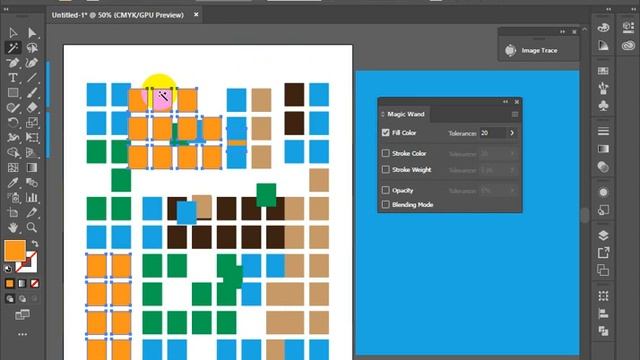Select the Hand tool

(13, 227)
